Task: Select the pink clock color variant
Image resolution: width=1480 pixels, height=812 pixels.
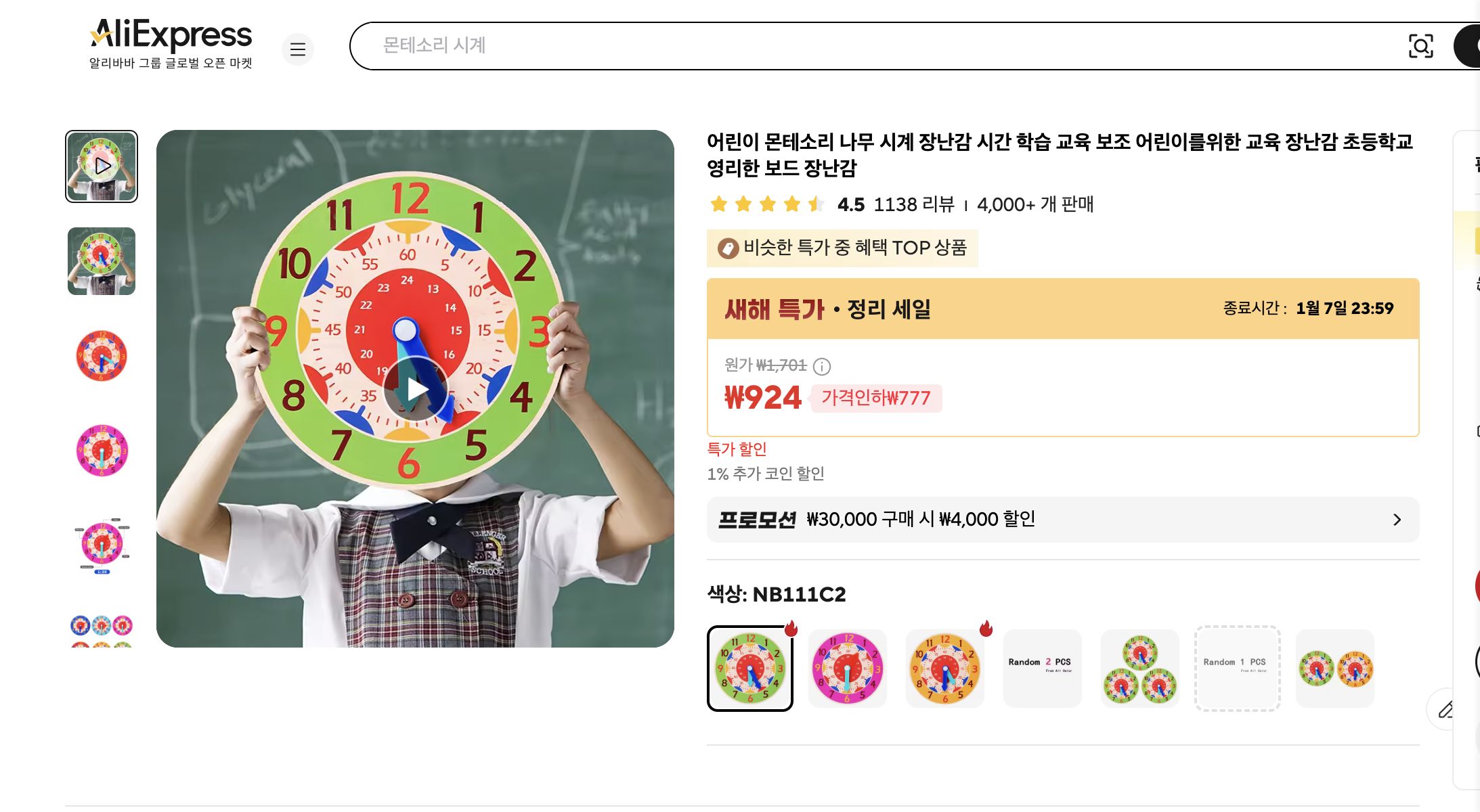Action: click(x=848, y=669)
